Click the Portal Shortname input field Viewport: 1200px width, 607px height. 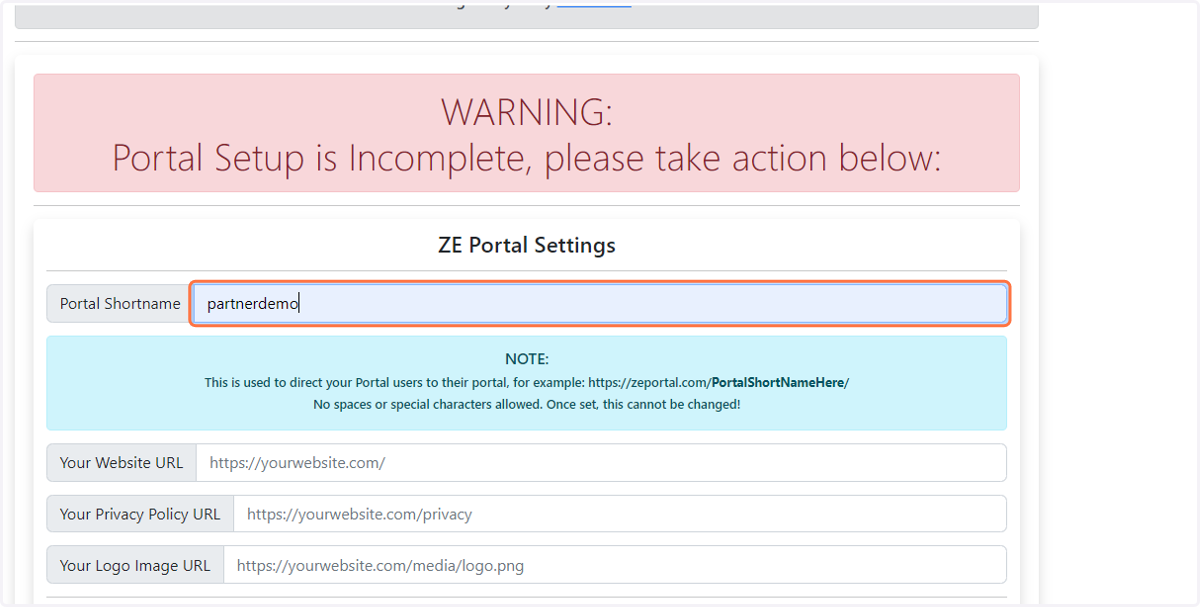pos(600,304)
